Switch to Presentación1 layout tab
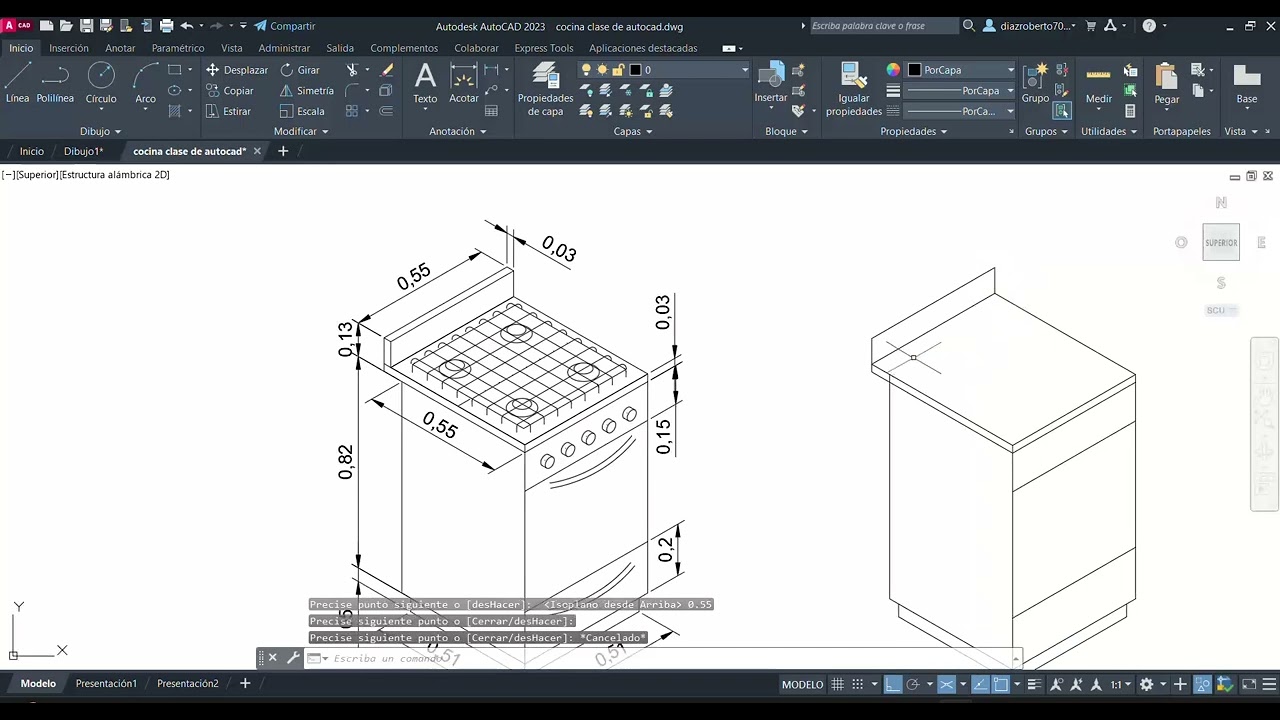The height and width of the screenshot is (720, 1280). (x=106, y=684)
